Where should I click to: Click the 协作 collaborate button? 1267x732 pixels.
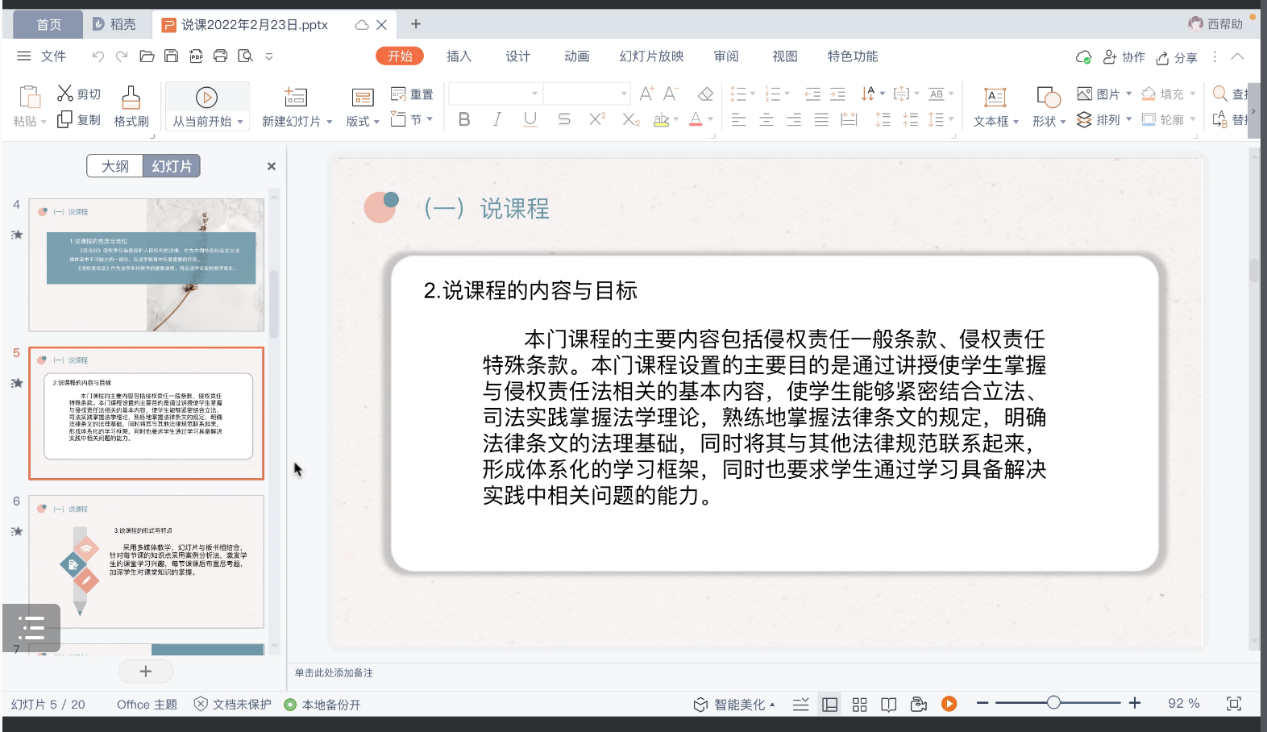1124,57
